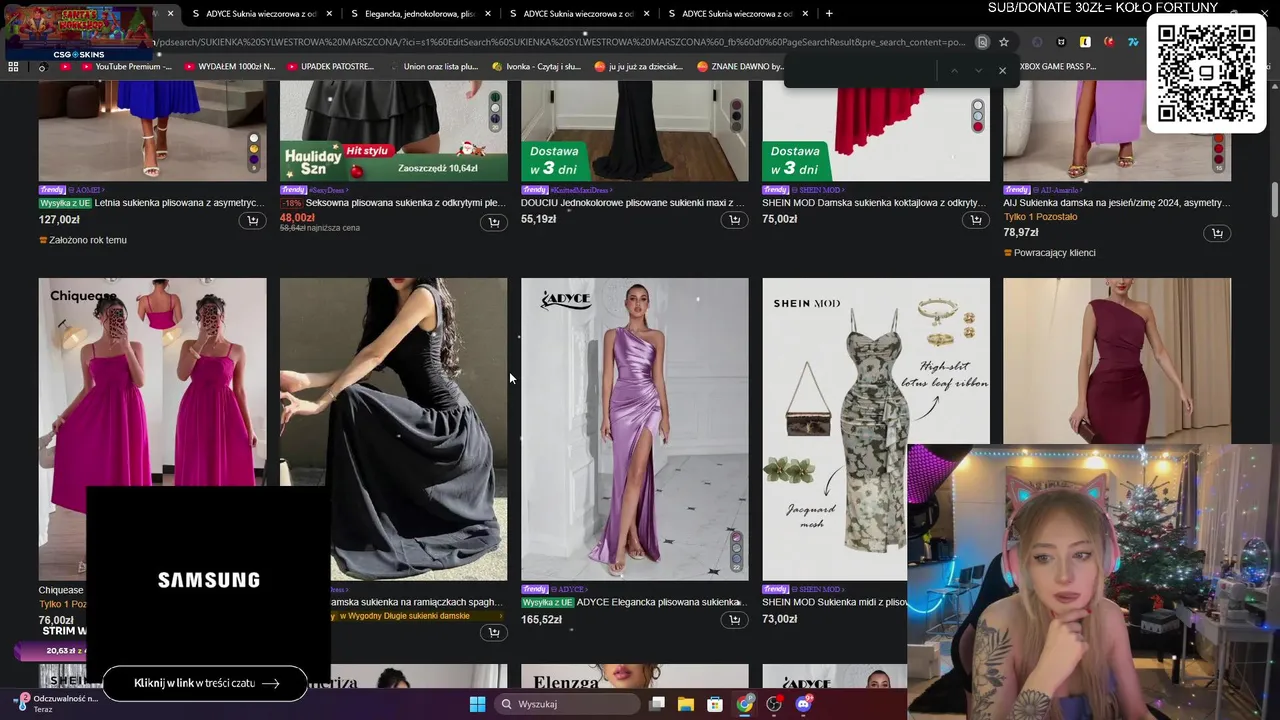Add AIJ 78,97zł dress to cart

1217,233
